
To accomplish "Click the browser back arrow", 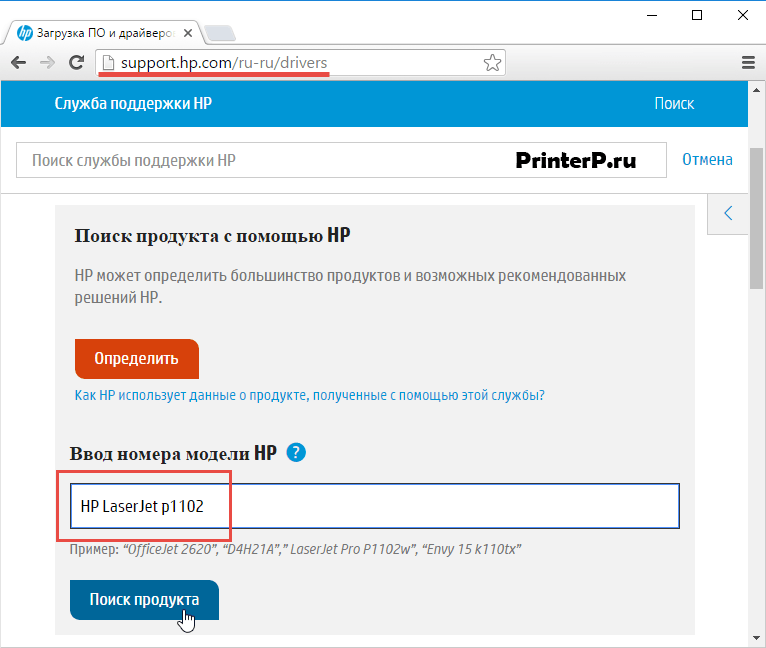I will 19,63.
